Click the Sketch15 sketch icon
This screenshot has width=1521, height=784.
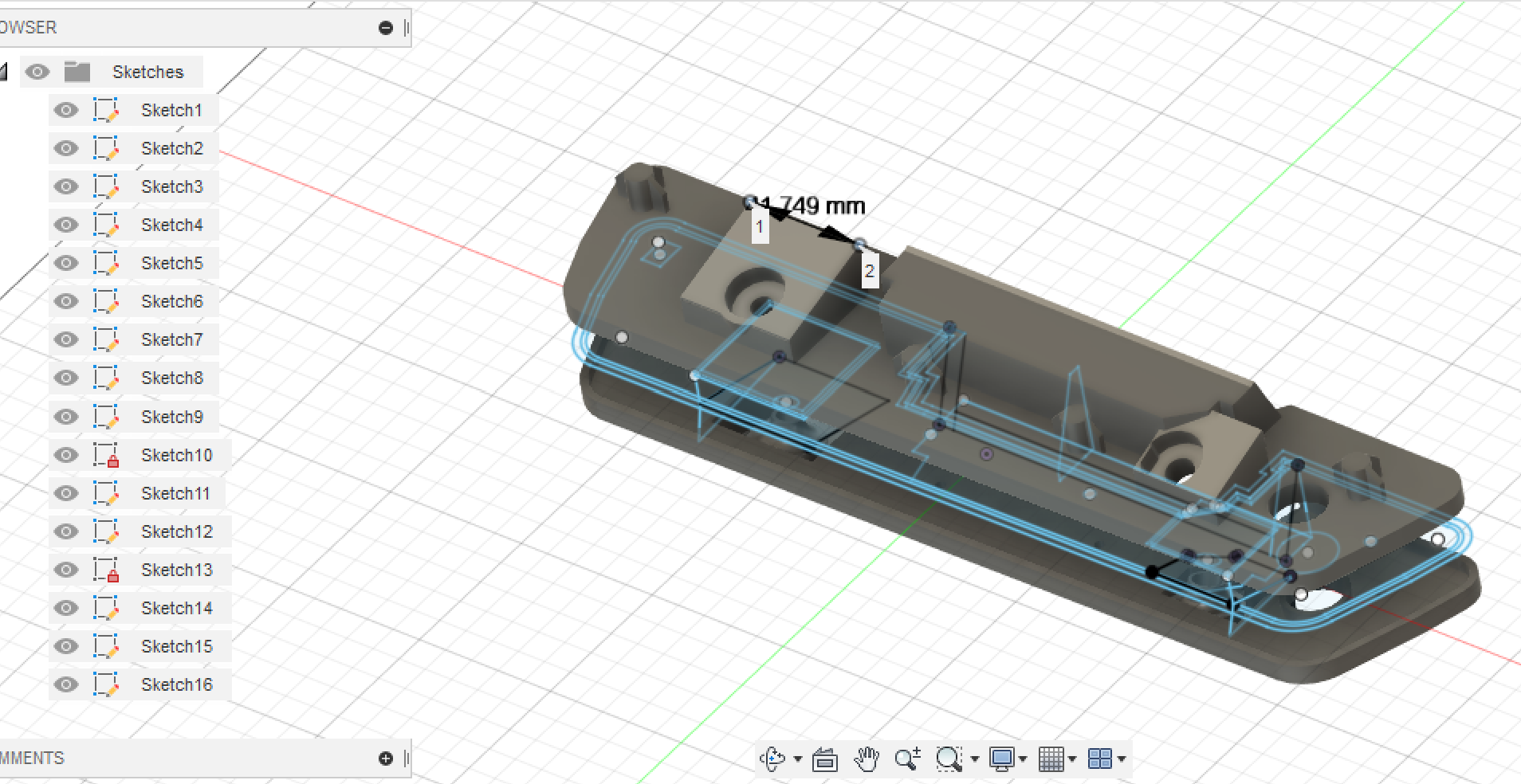(106, 646)
